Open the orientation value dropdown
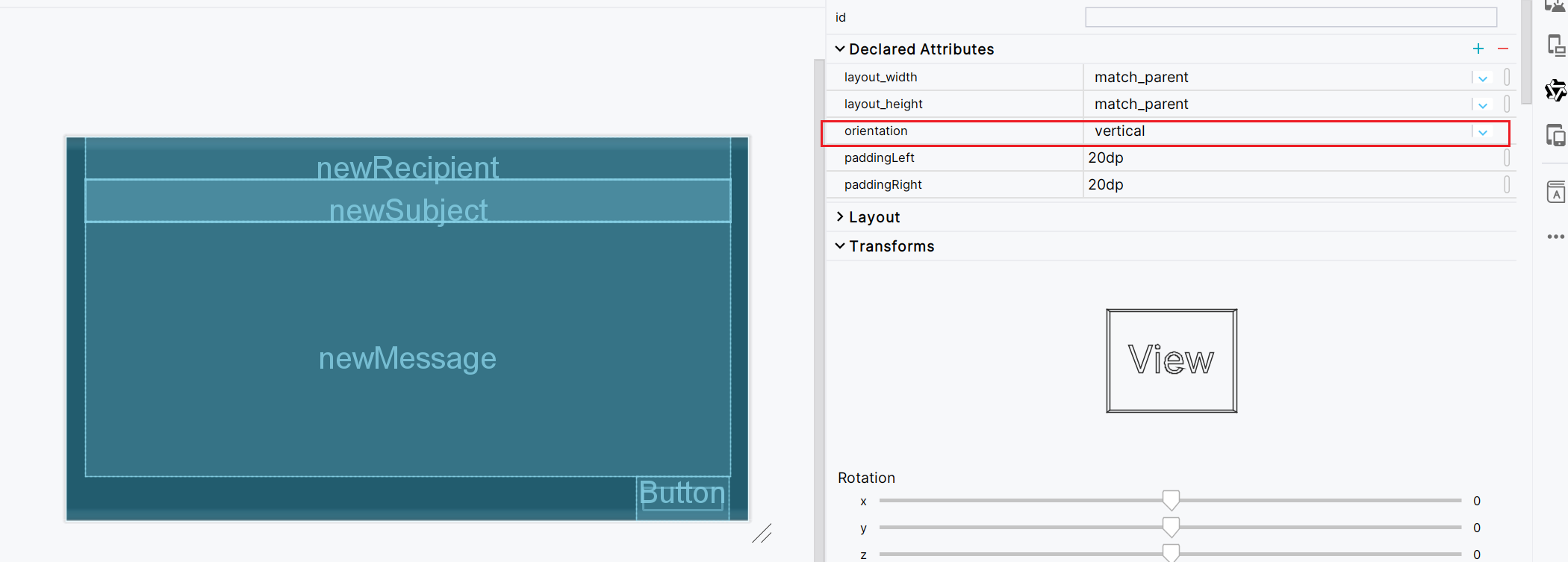Screen dimensions: 1568x562 (1483, 132)
